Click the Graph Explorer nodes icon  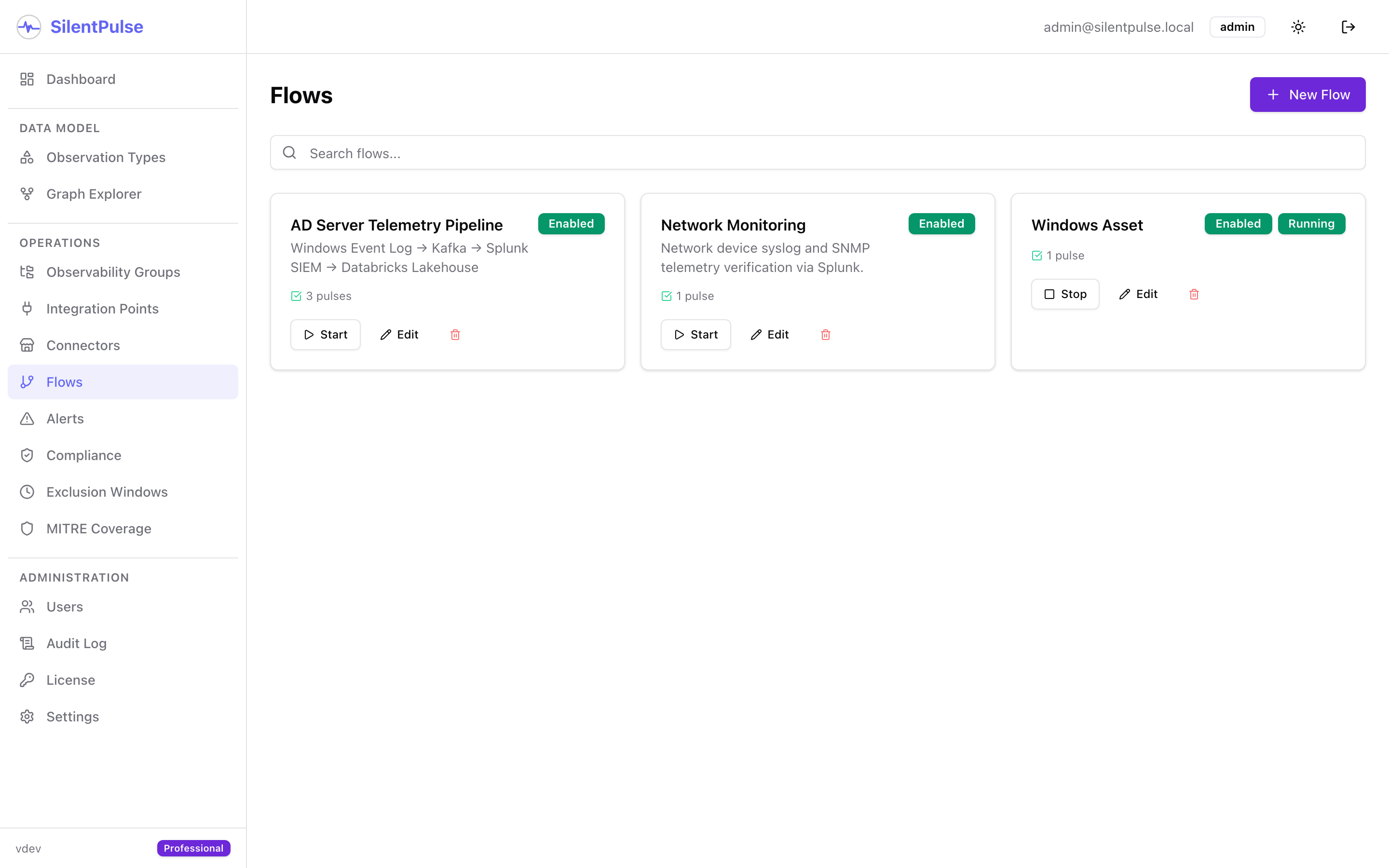pyautogui.click(x=27, y=194)
